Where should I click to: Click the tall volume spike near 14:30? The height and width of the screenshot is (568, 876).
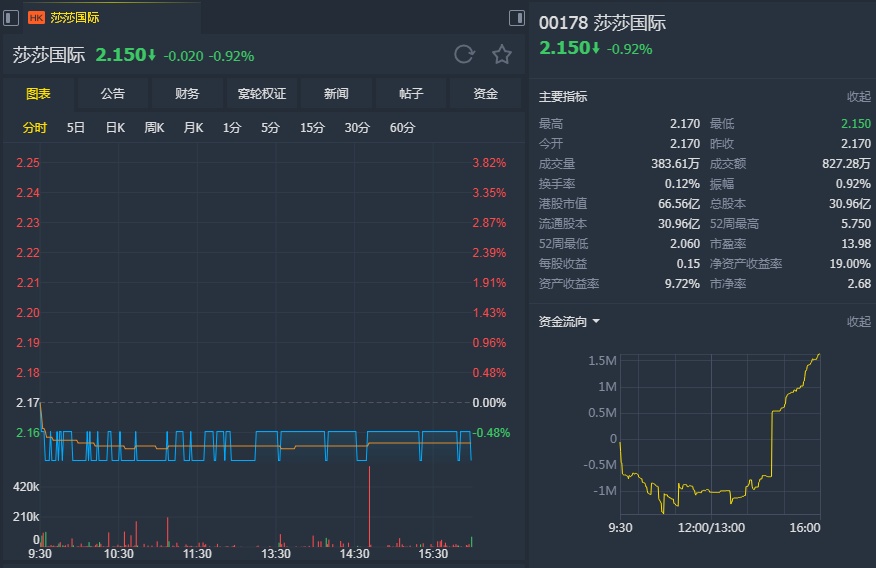(x=369, y=506)
